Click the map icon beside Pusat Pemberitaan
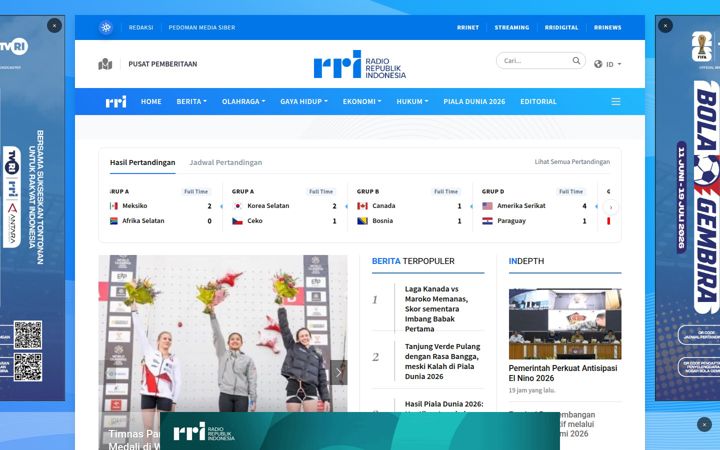 coord(105,64)
